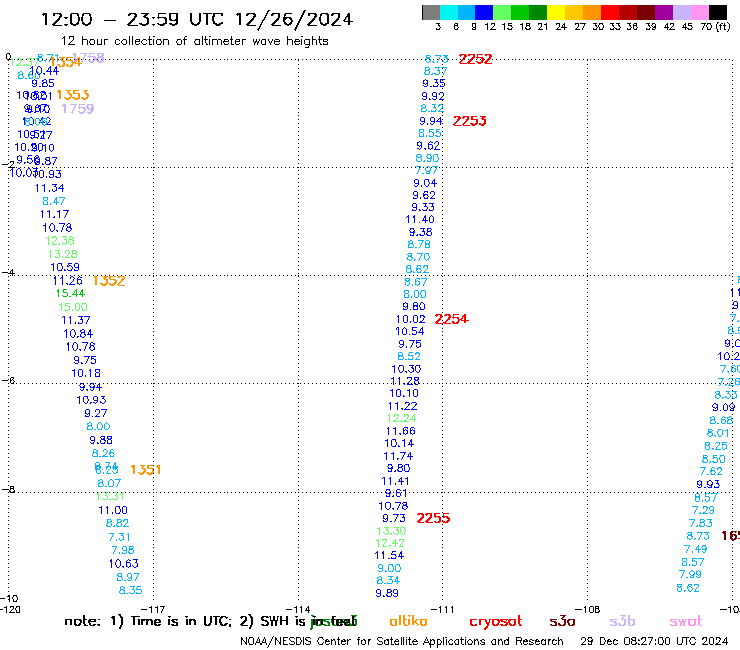Click the 10.02 value beside pass 2254
This screenshot has width=740, height=650.
point(411,320)
